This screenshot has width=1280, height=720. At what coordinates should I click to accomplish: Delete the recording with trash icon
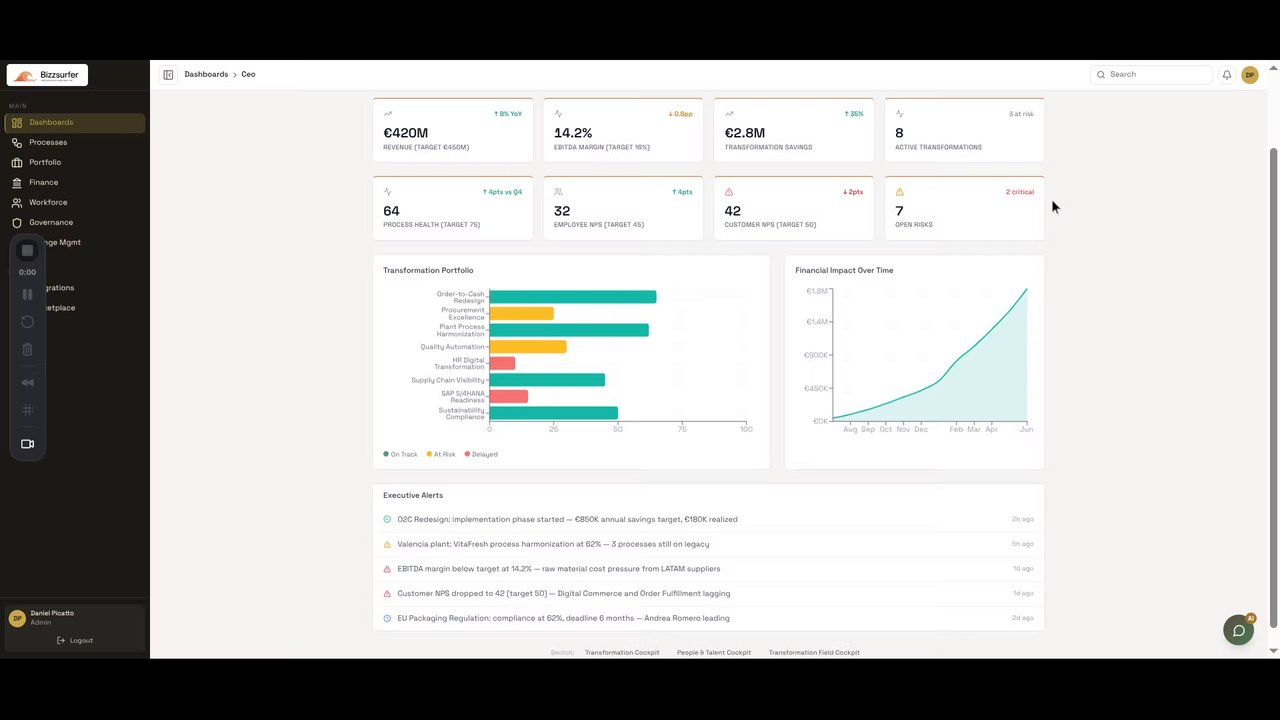click(x=28, y=349)
